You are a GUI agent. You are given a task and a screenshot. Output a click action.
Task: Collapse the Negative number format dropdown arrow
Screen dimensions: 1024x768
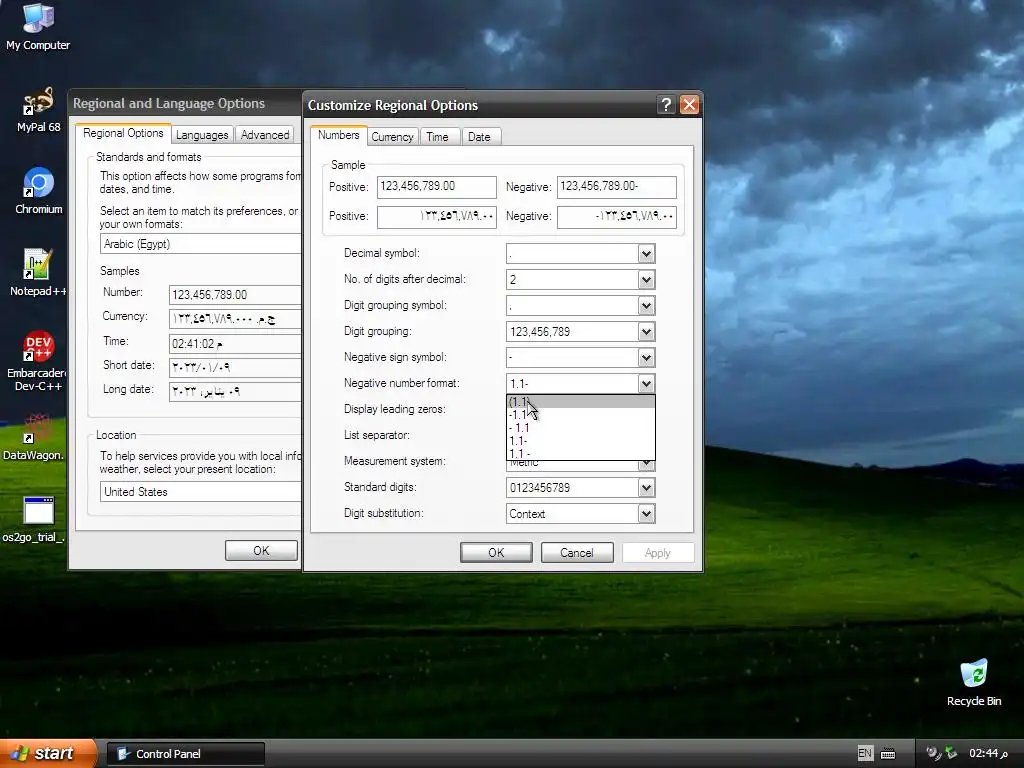646,383
